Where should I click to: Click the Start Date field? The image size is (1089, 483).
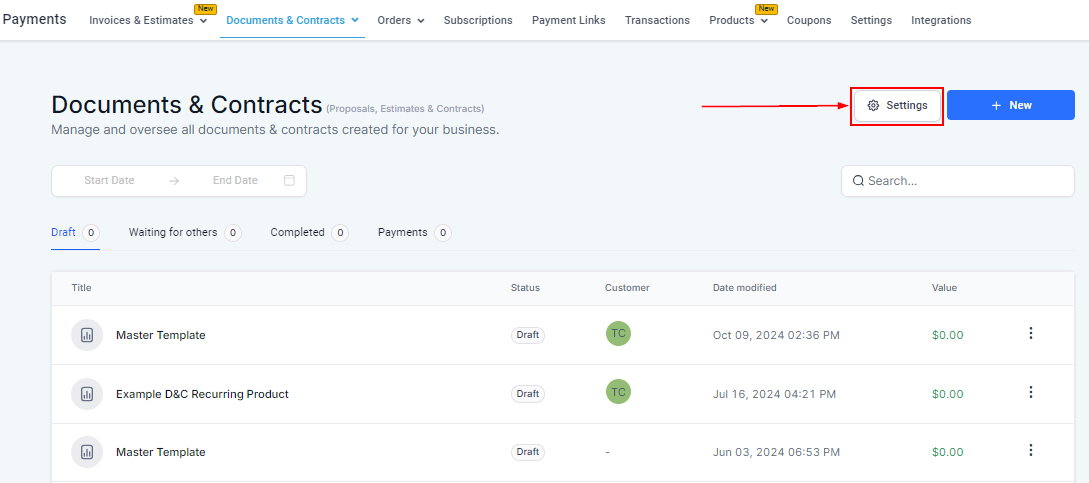(x=109, y=181)
